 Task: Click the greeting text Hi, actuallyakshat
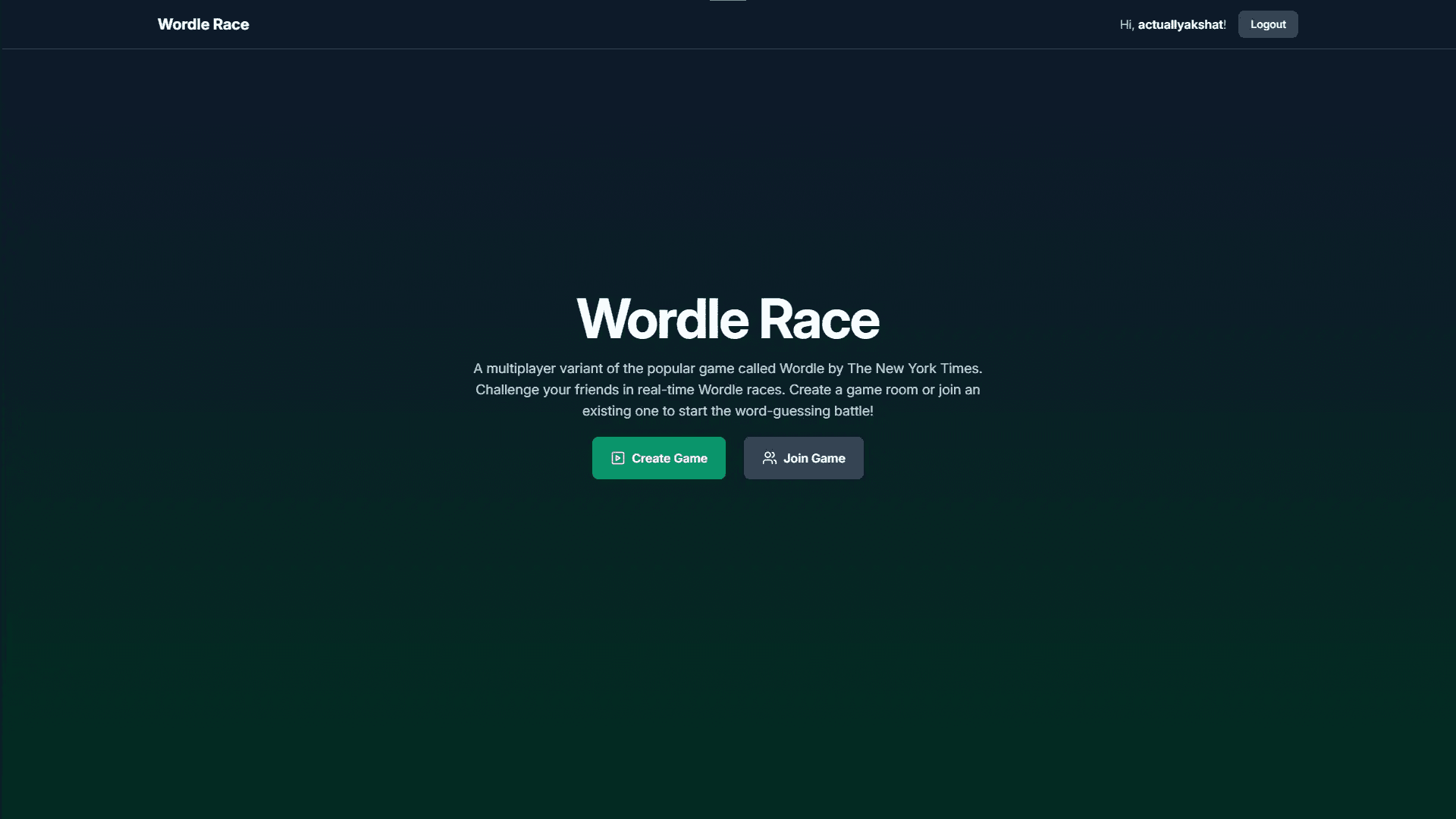click(x=1172, y=24)
